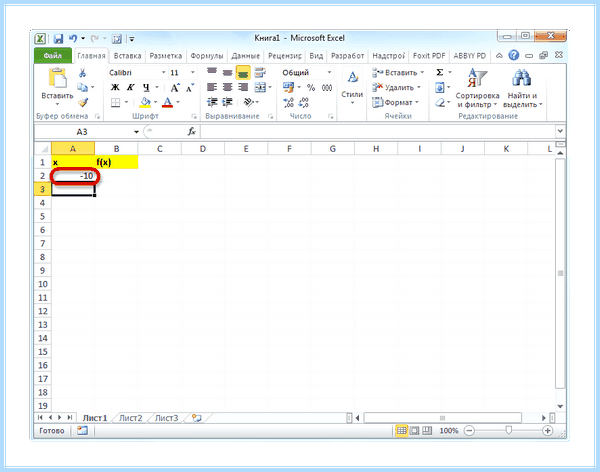Viewport: 600px width, 472px height.
Task: Switch to the Разметка tab
Action: pos(166,56)
